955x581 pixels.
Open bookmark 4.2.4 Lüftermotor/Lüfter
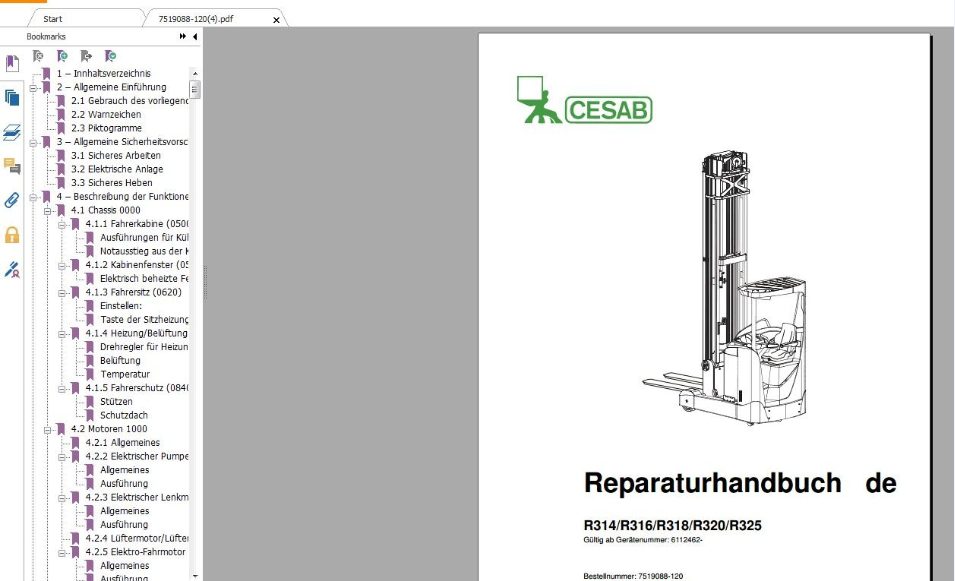pos(137,538)
